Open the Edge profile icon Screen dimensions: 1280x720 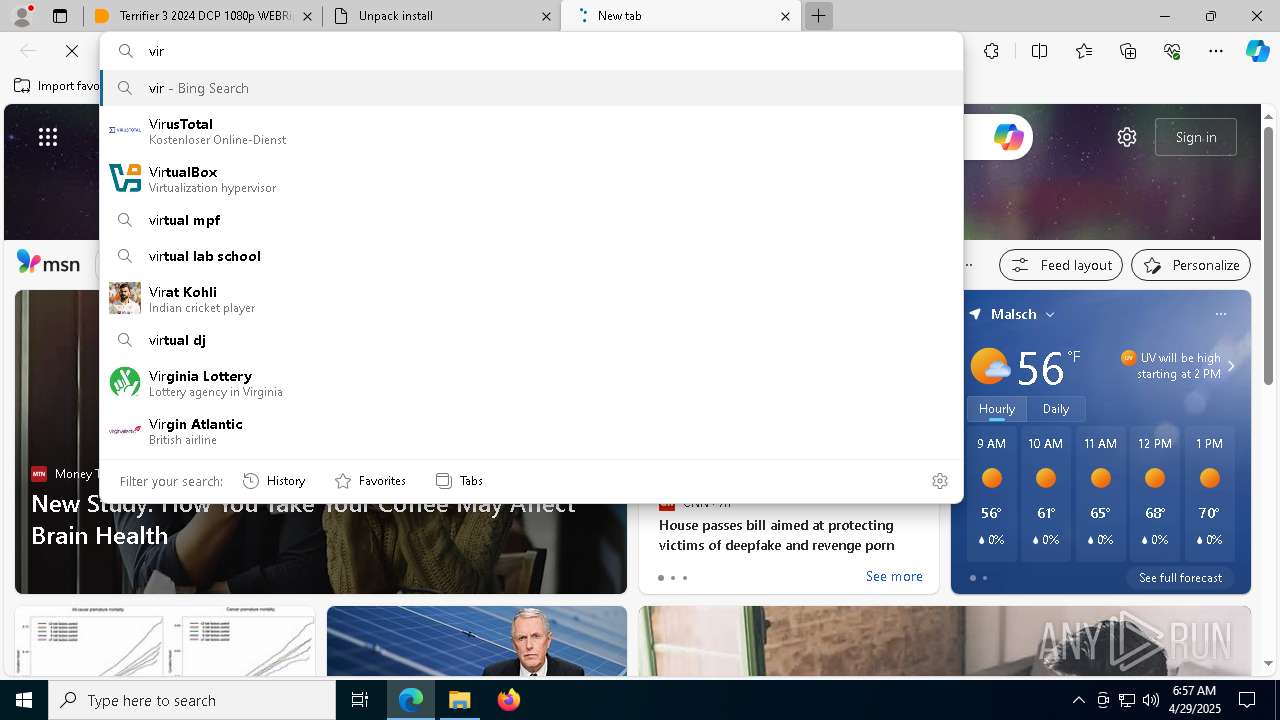(22, 16)
